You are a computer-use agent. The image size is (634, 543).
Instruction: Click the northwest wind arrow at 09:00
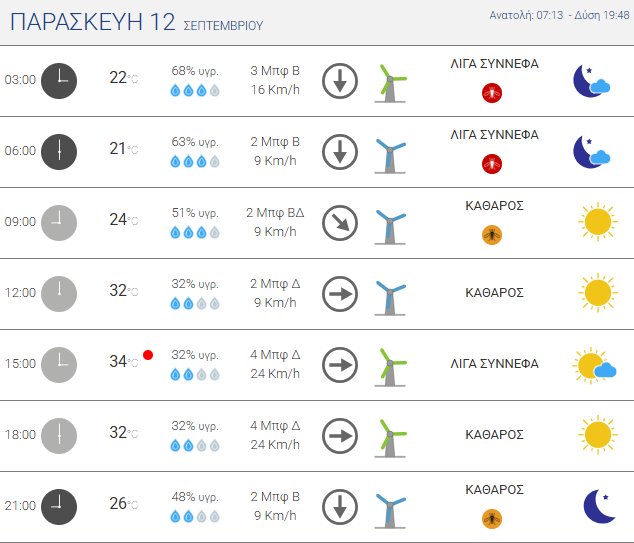pyautogui.click(x=340, y=222)
